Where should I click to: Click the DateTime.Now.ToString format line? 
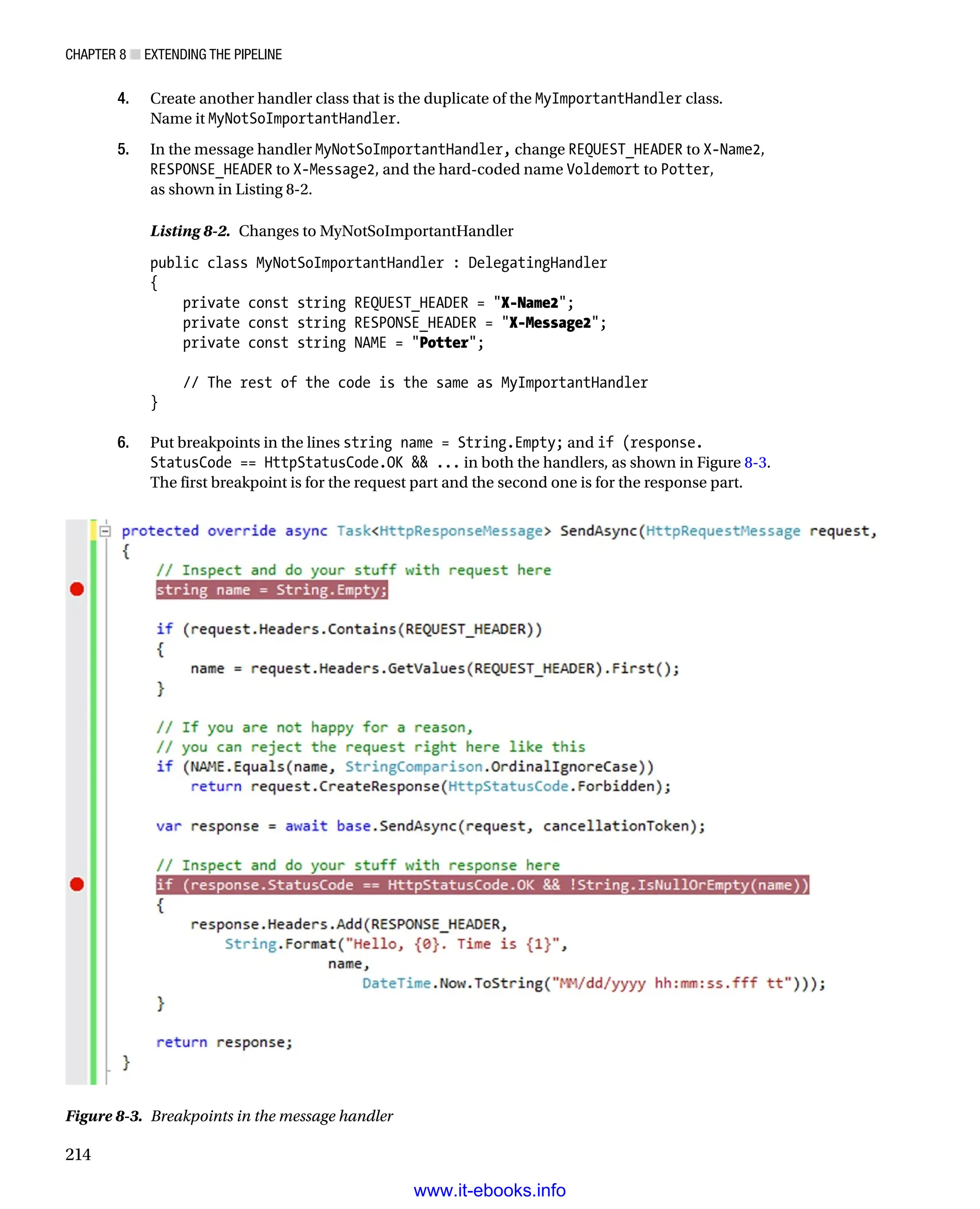click(593, 983)
